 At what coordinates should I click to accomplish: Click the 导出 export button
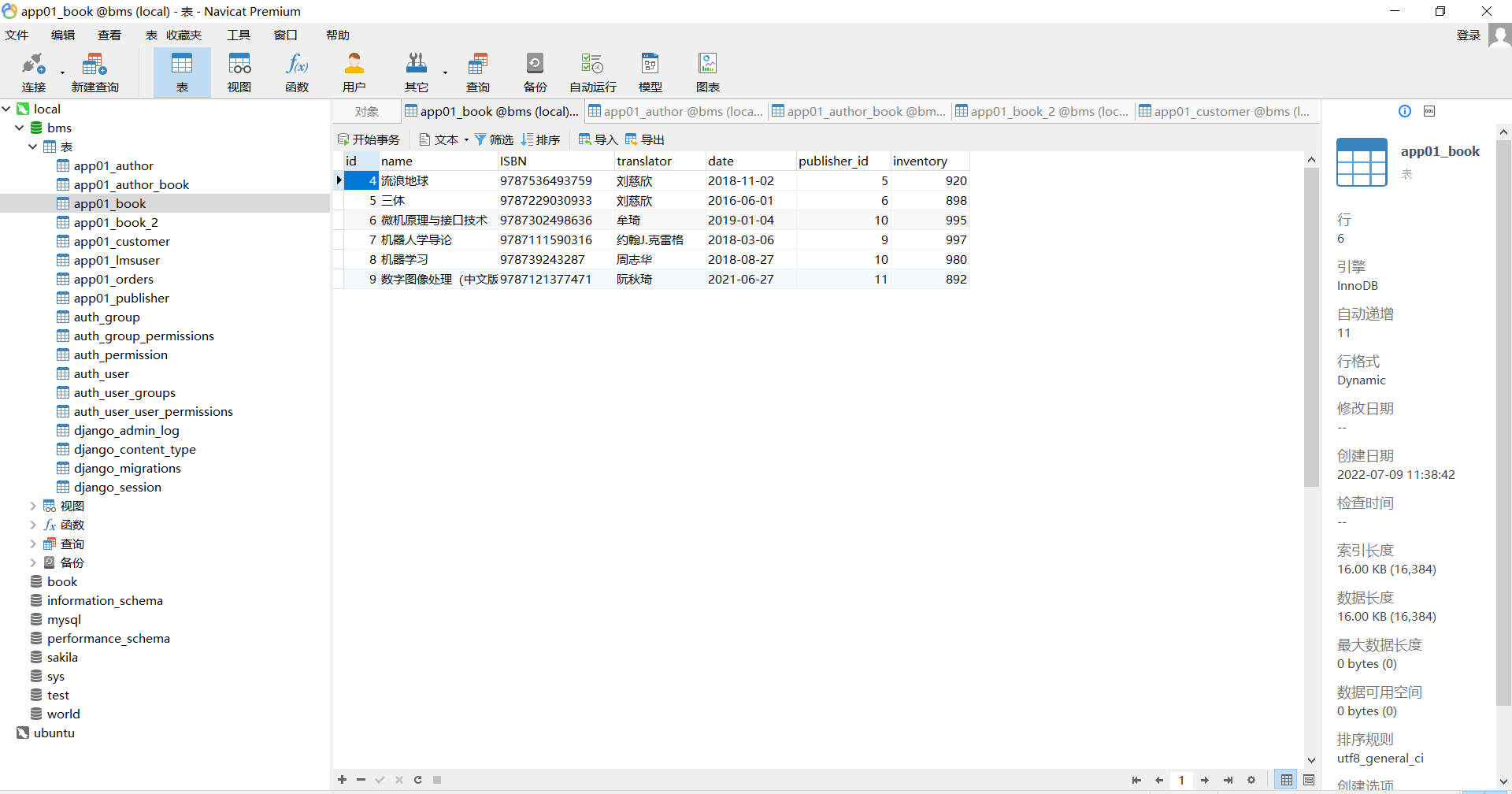[x=645, y=139]
